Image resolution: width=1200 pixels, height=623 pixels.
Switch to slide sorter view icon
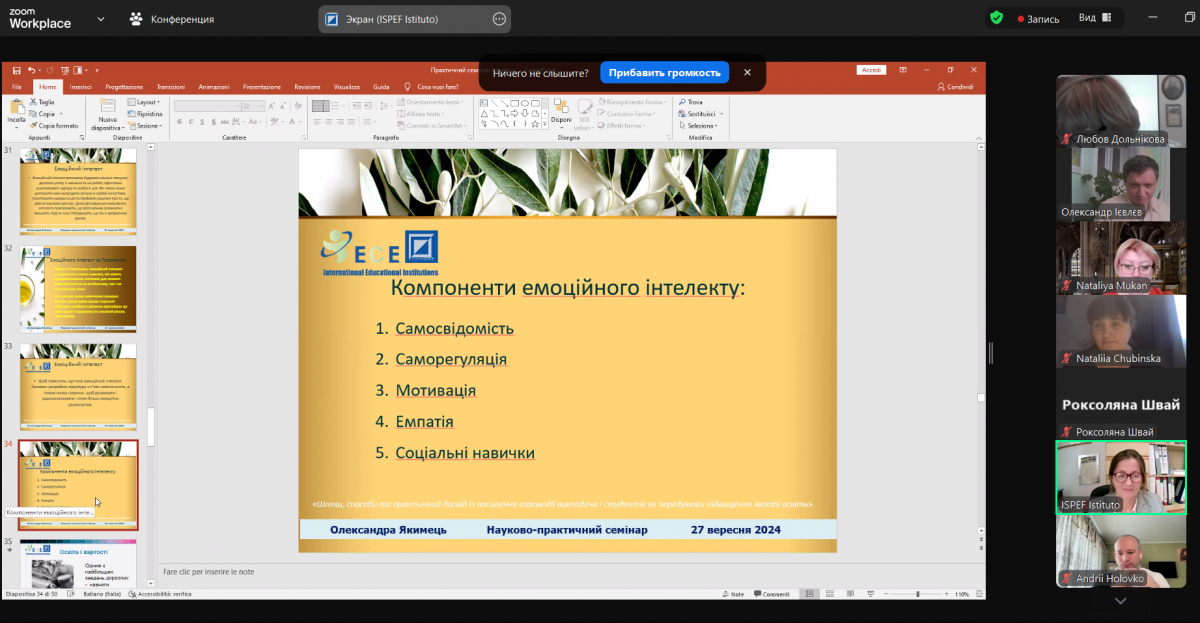[829, 594]
